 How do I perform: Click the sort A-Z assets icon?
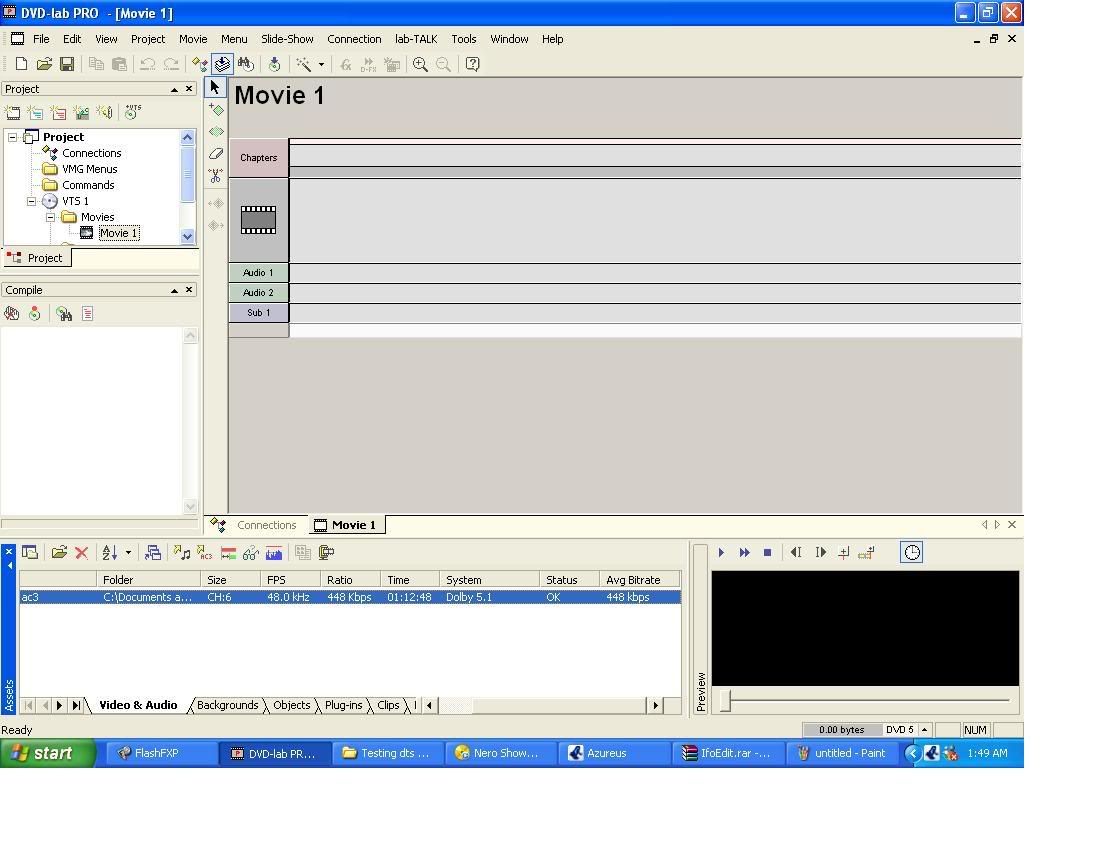(x=110, y=553)
